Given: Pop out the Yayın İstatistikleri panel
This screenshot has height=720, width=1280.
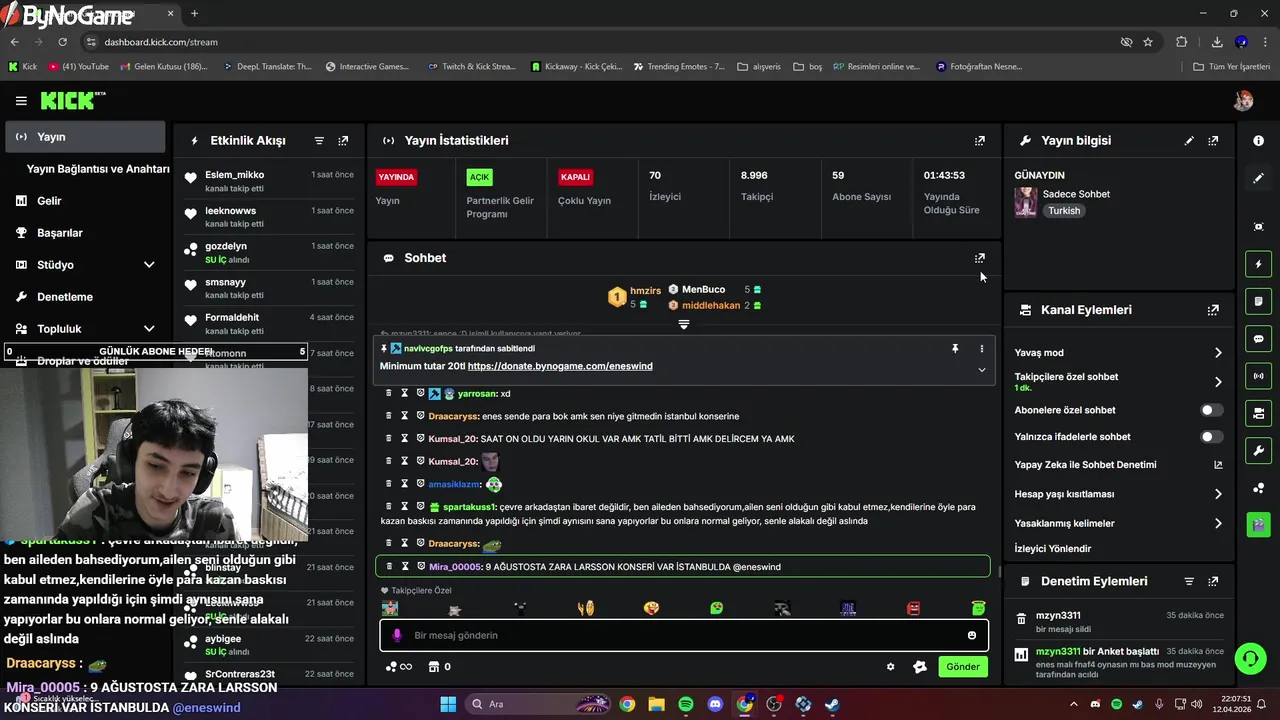Looking at the screenshot, I should tap(980, 141).
